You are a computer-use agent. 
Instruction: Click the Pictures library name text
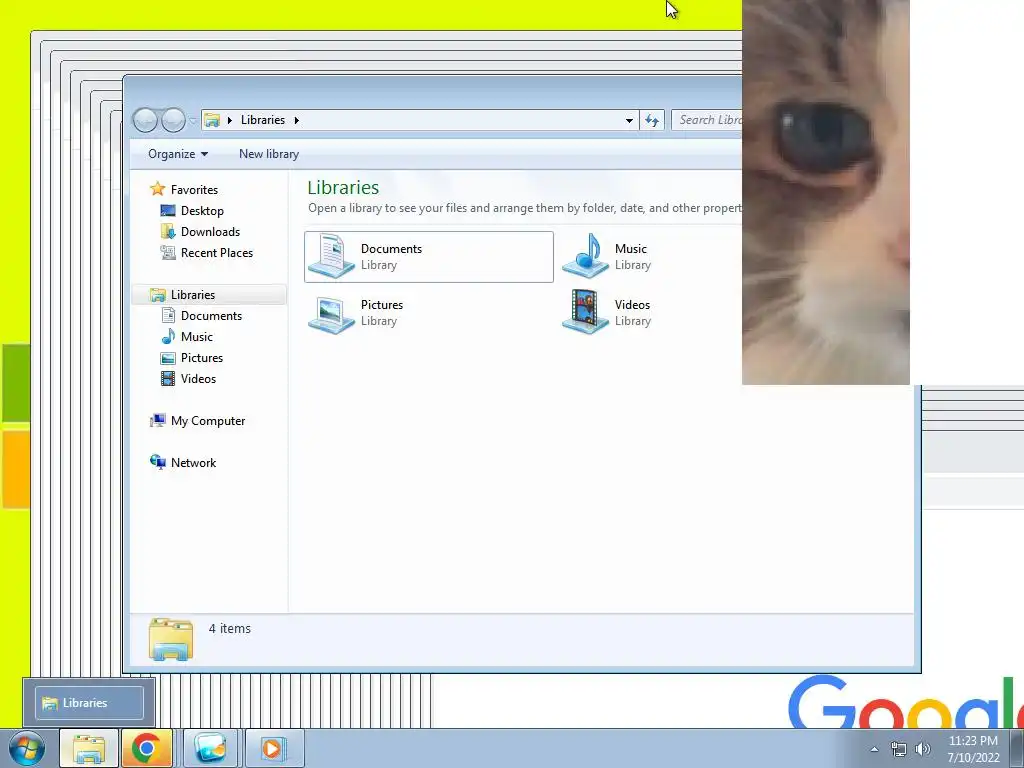coord(381,305)
